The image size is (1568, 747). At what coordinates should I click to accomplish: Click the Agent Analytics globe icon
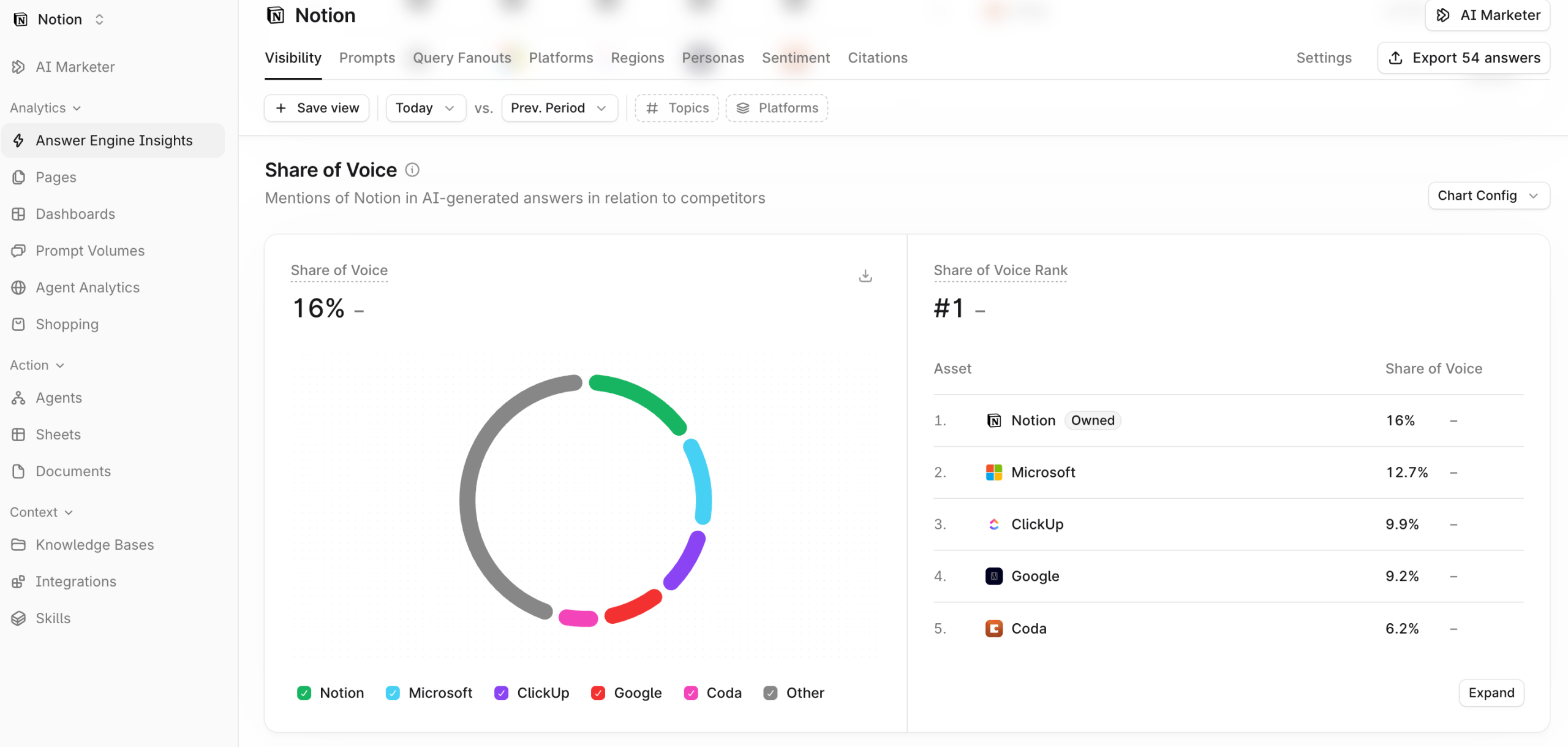pyautogui.click(x=18, y=287)
